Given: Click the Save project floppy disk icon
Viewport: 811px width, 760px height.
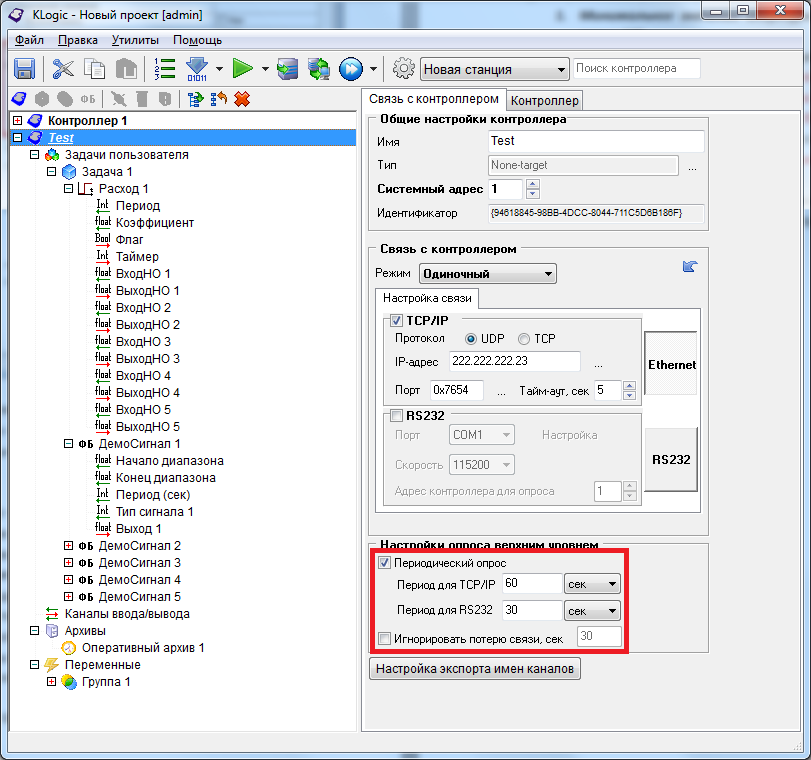Looking at the screenshot, I should click(x=25, y=69).
